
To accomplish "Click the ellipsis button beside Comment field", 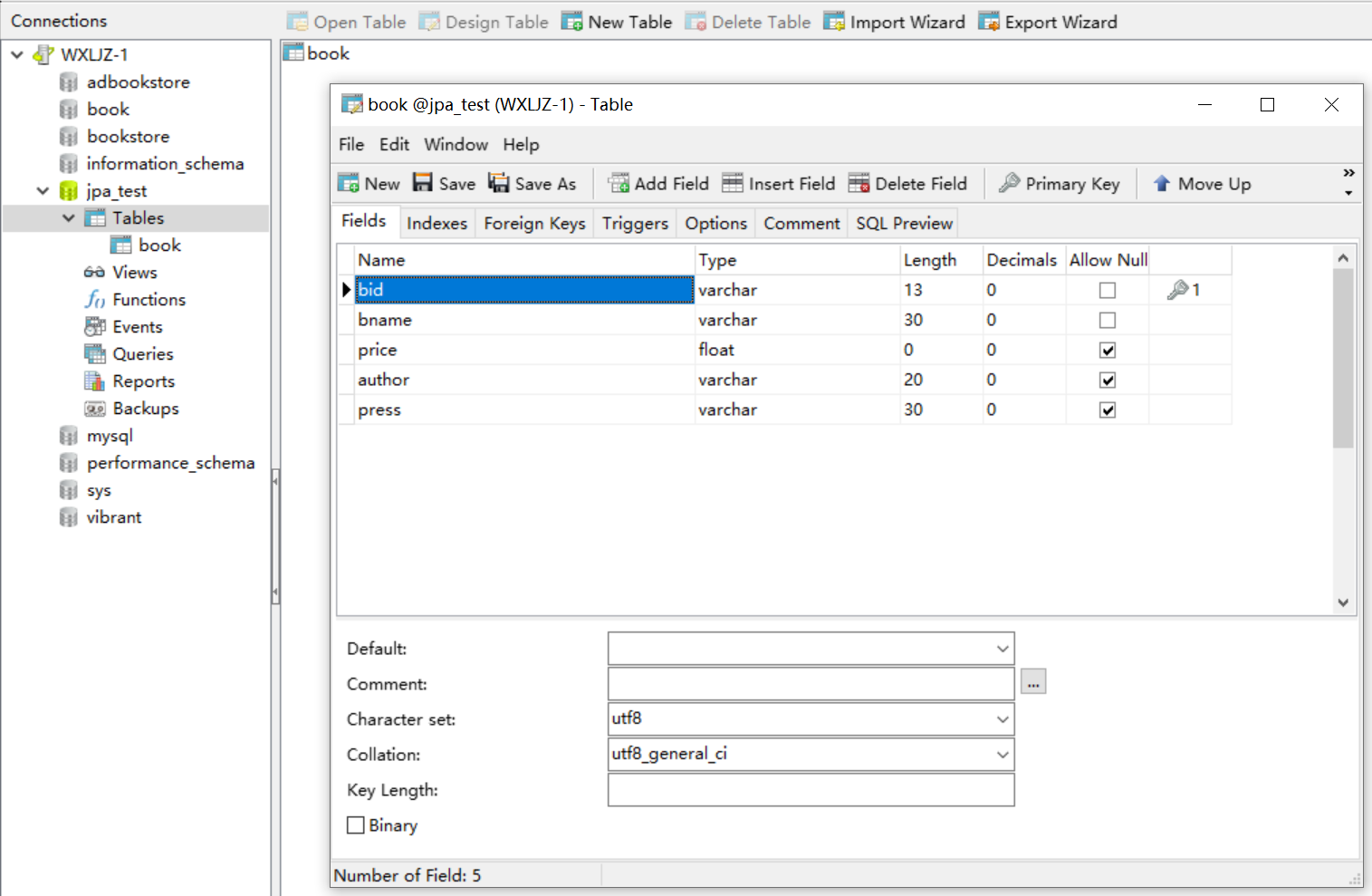I will 1033,681.
